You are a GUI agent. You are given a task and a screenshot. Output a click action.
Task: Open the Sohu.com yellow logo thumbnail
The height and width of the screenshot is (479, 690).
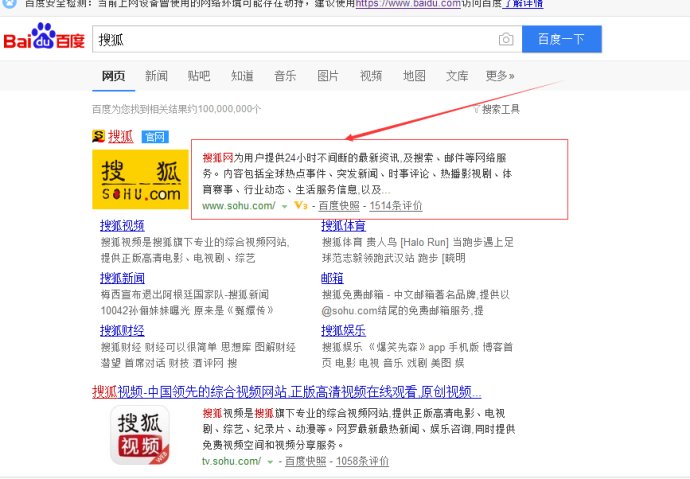tap(140, 180)
